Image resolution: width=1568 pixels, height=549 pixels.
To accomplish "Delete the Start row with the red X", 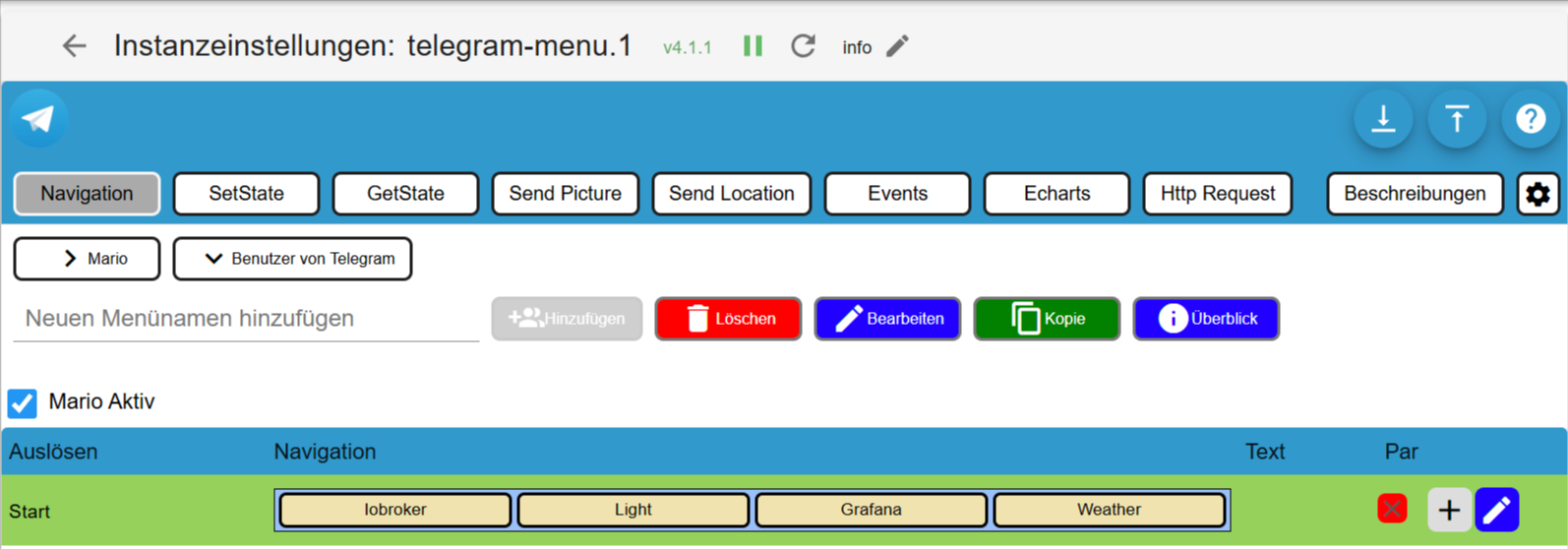I will pyautogui.click(x=1392, y=510).
